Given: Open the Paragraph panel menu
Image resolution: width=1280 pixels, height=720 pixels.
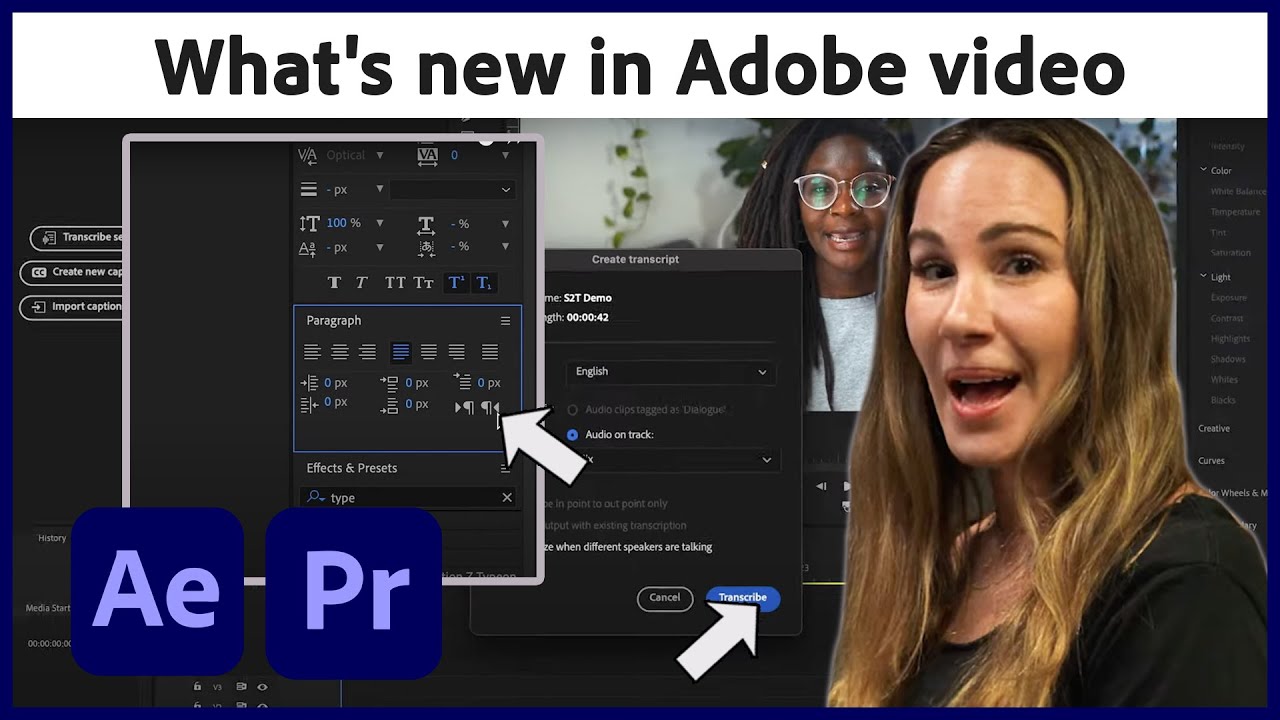Looking at the screenshot, I should tap(505, 321).
